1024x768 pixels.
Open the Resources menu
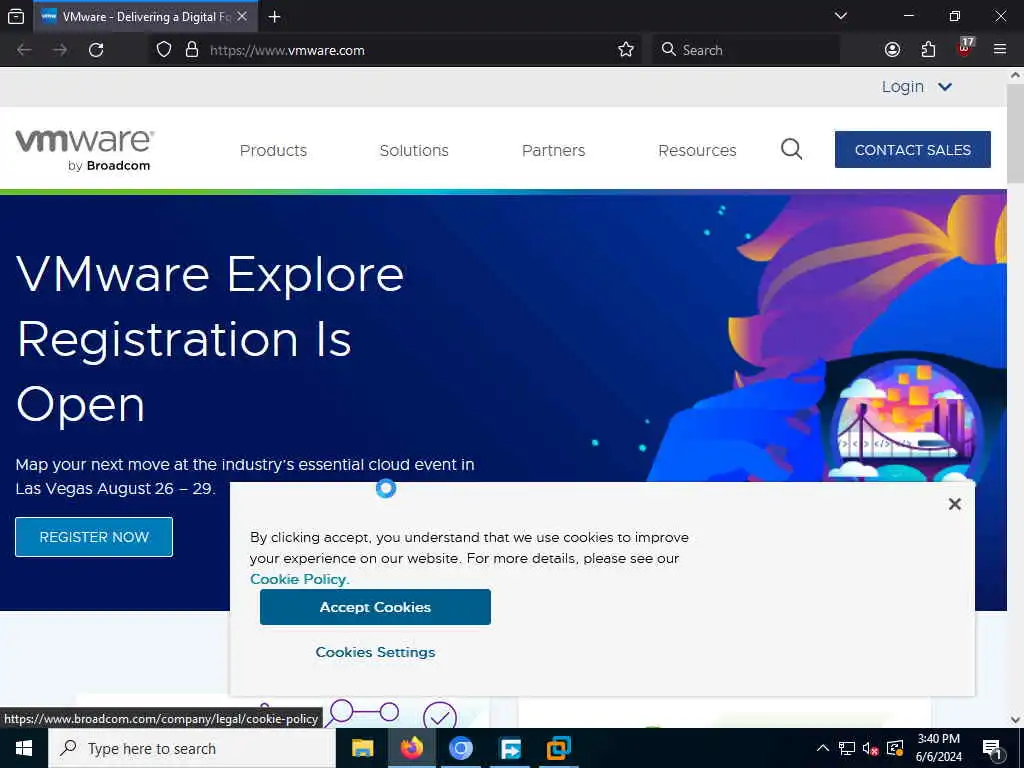[x=697, y=150]
